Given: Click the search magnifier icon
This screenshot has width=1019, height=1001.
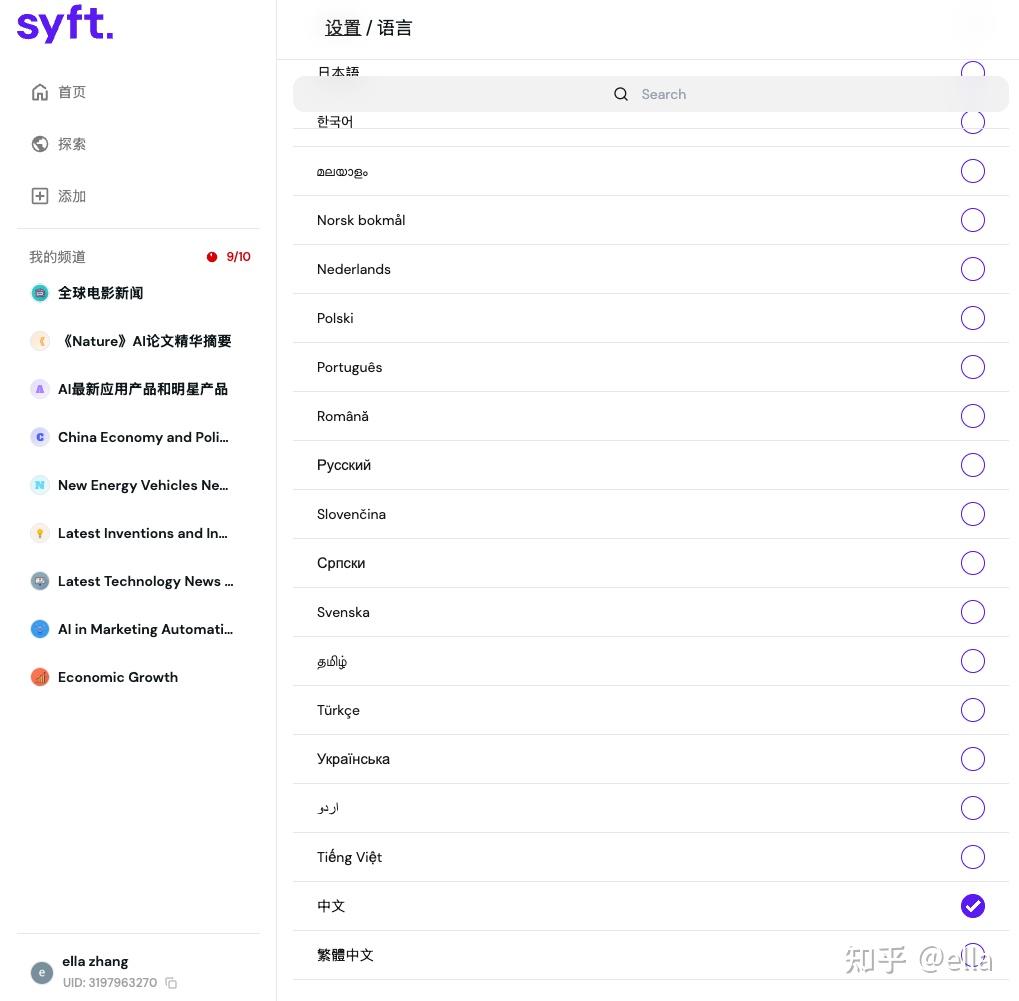Looking at the screenshot, I should [620, 94].
